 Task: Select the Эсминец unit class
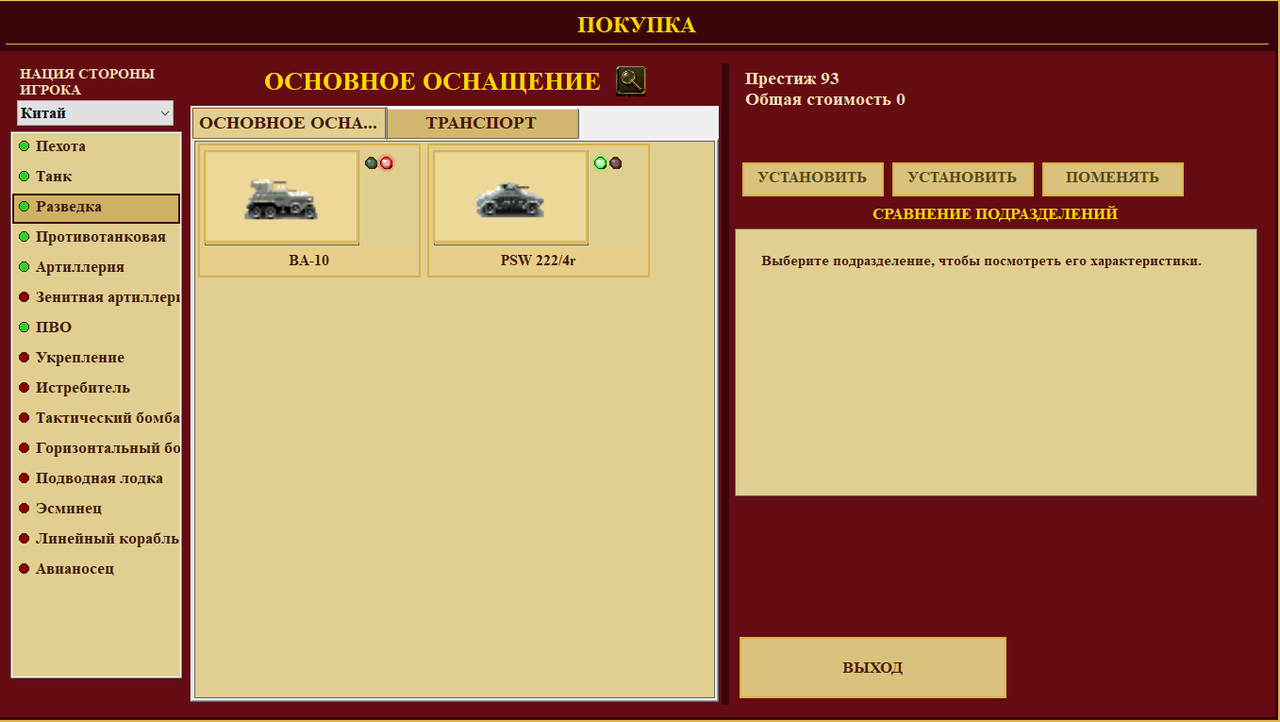click(96, 508)
